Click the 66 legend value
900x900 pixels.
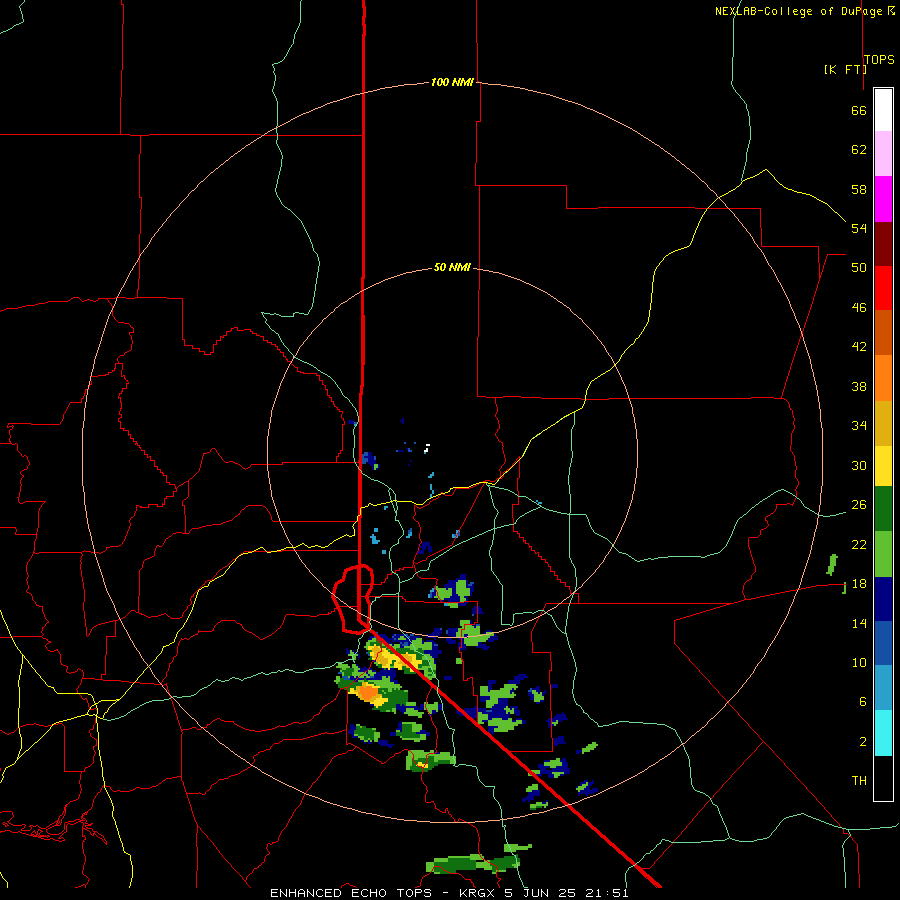[859, 110]
